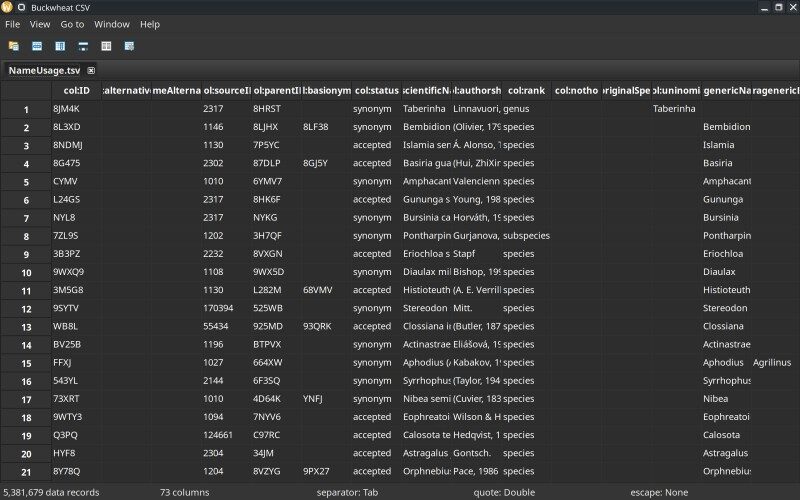Screen dimensions: 800x500
Task: Click the 'subspecies' rank cell
Action: [x=527, y=235]
